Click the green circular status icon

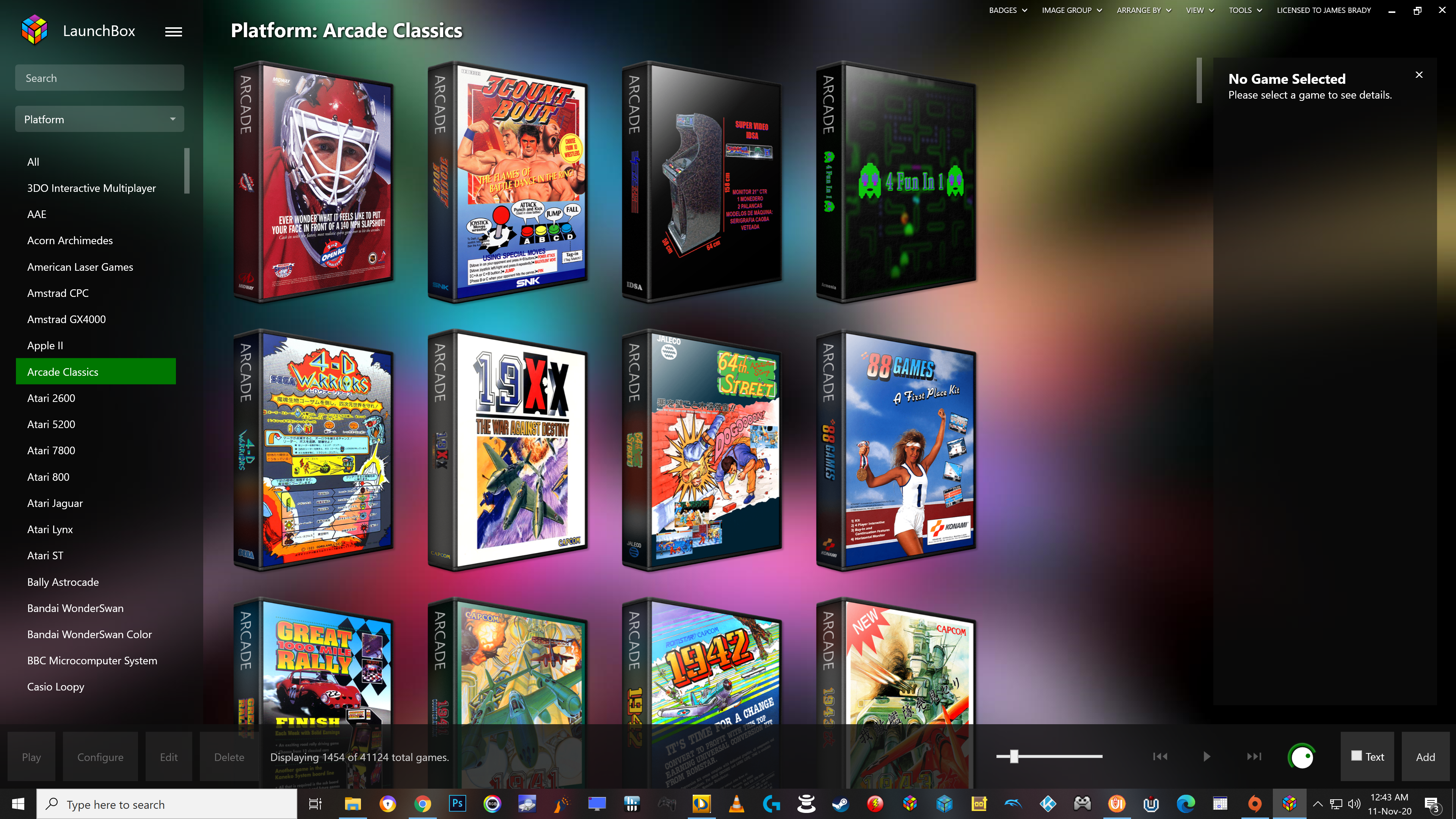(x=1302, y=756)
